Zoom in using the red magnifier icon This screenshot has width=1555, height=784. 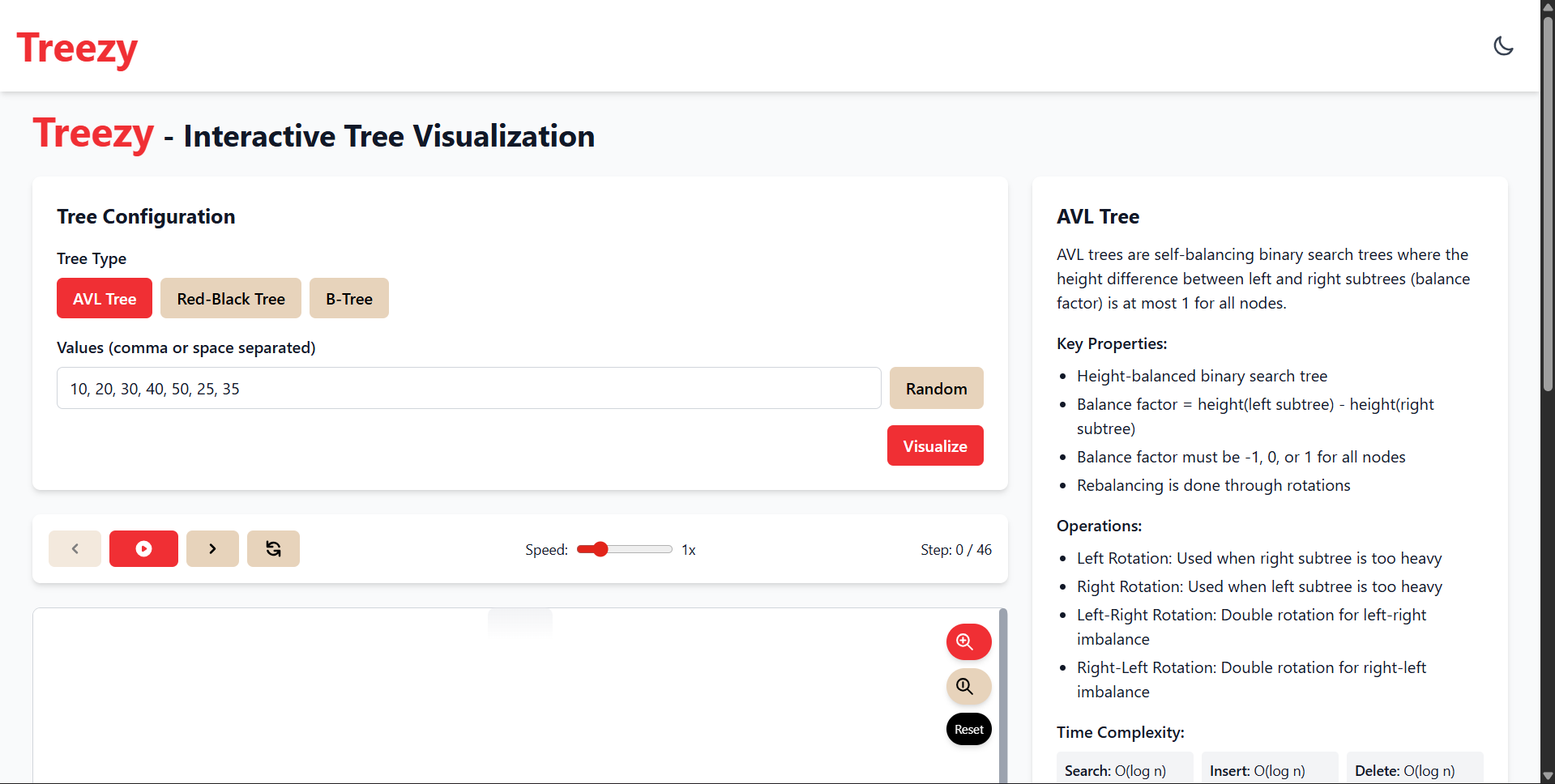tap(968, 642)
